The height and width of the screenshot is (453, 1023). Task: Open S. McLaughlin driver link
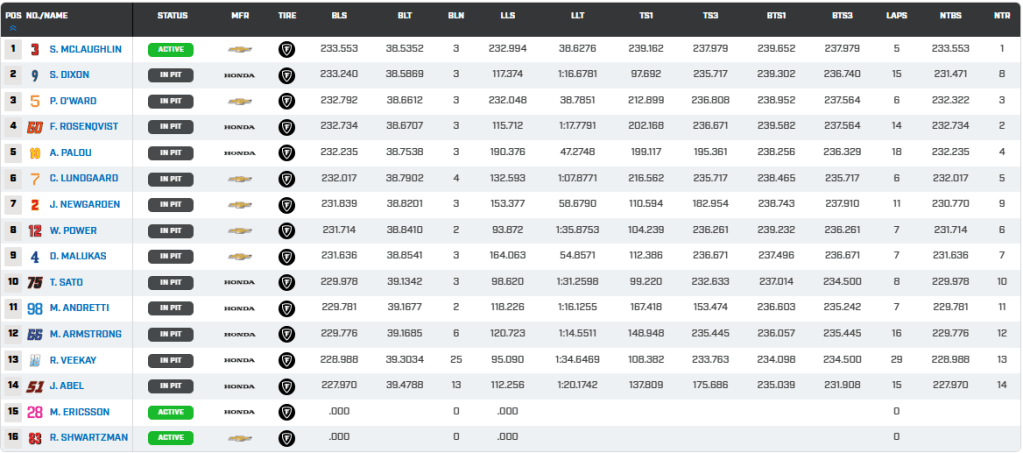point(85,50)
